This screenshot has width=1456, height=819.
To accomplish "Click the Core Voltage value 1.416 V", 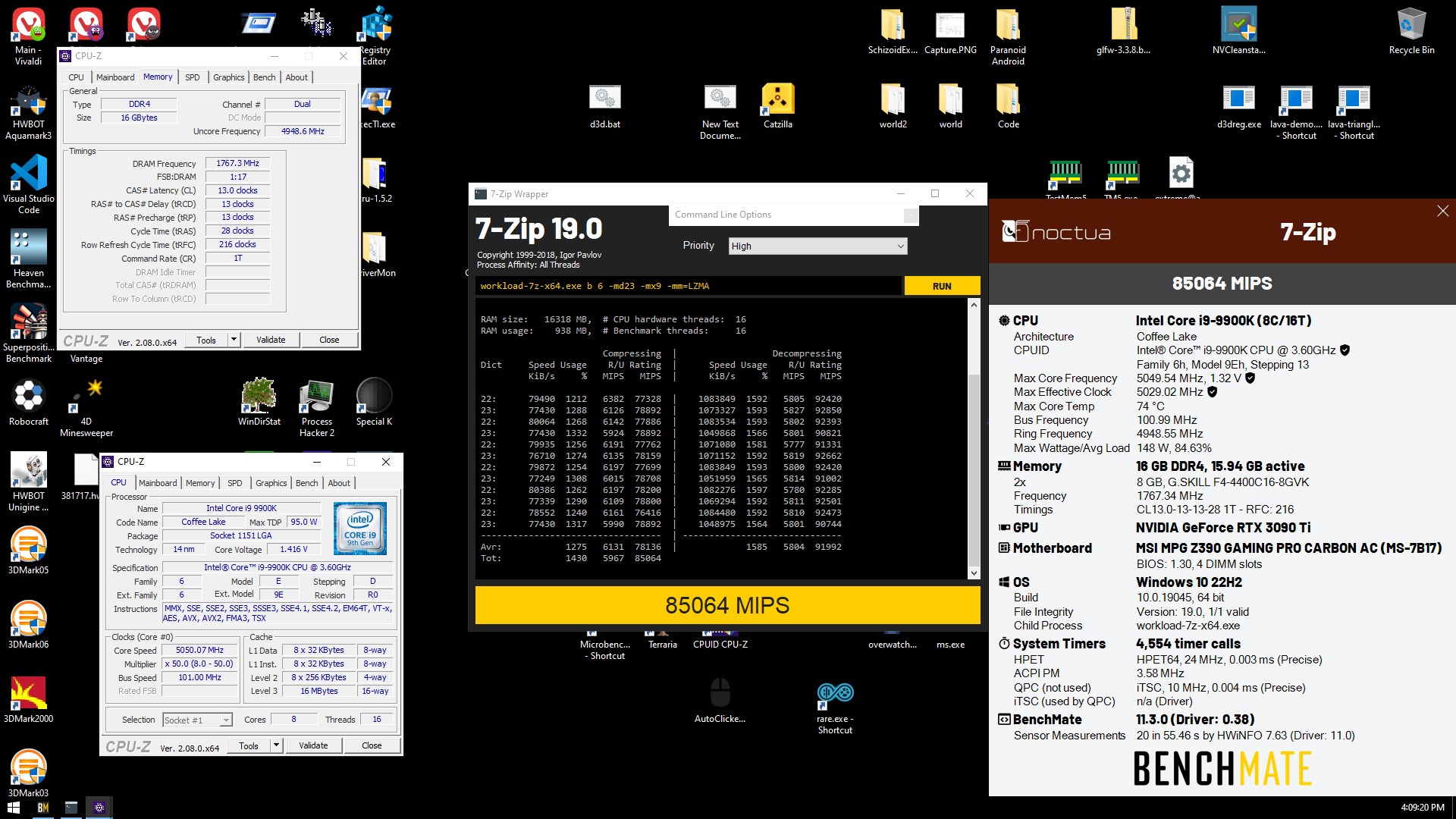I will (x=293, y=549).
